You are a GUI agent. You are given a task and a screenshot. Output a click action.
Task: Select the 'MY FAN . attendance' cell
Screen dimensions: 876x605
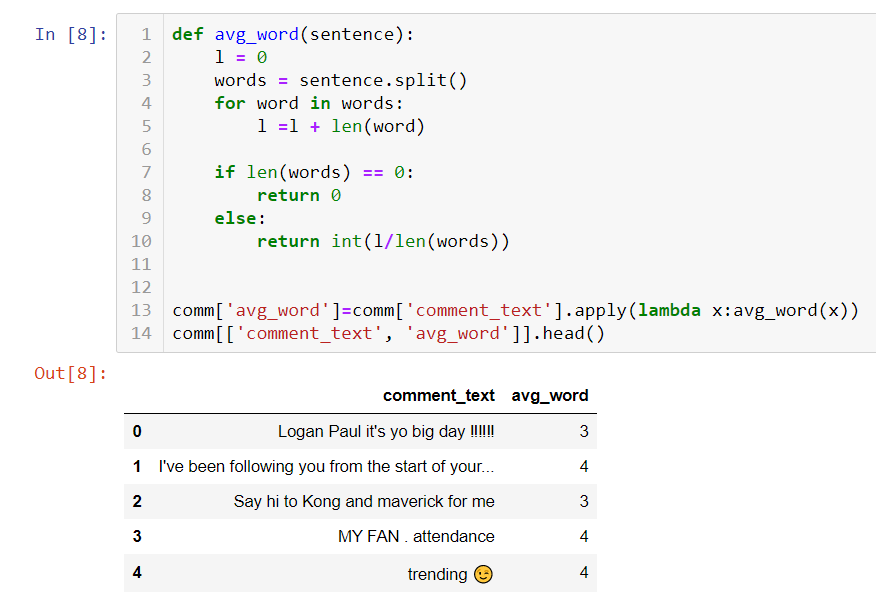pos(416,537)
